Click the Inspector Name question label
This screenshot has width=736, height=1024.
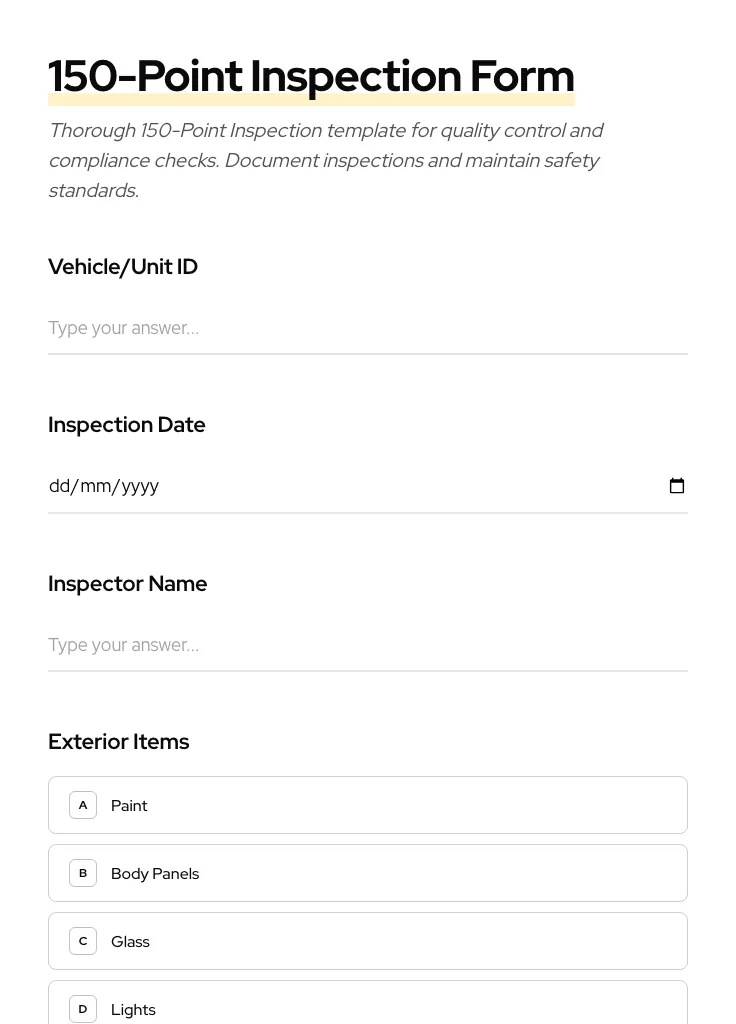tap(128, 584)
